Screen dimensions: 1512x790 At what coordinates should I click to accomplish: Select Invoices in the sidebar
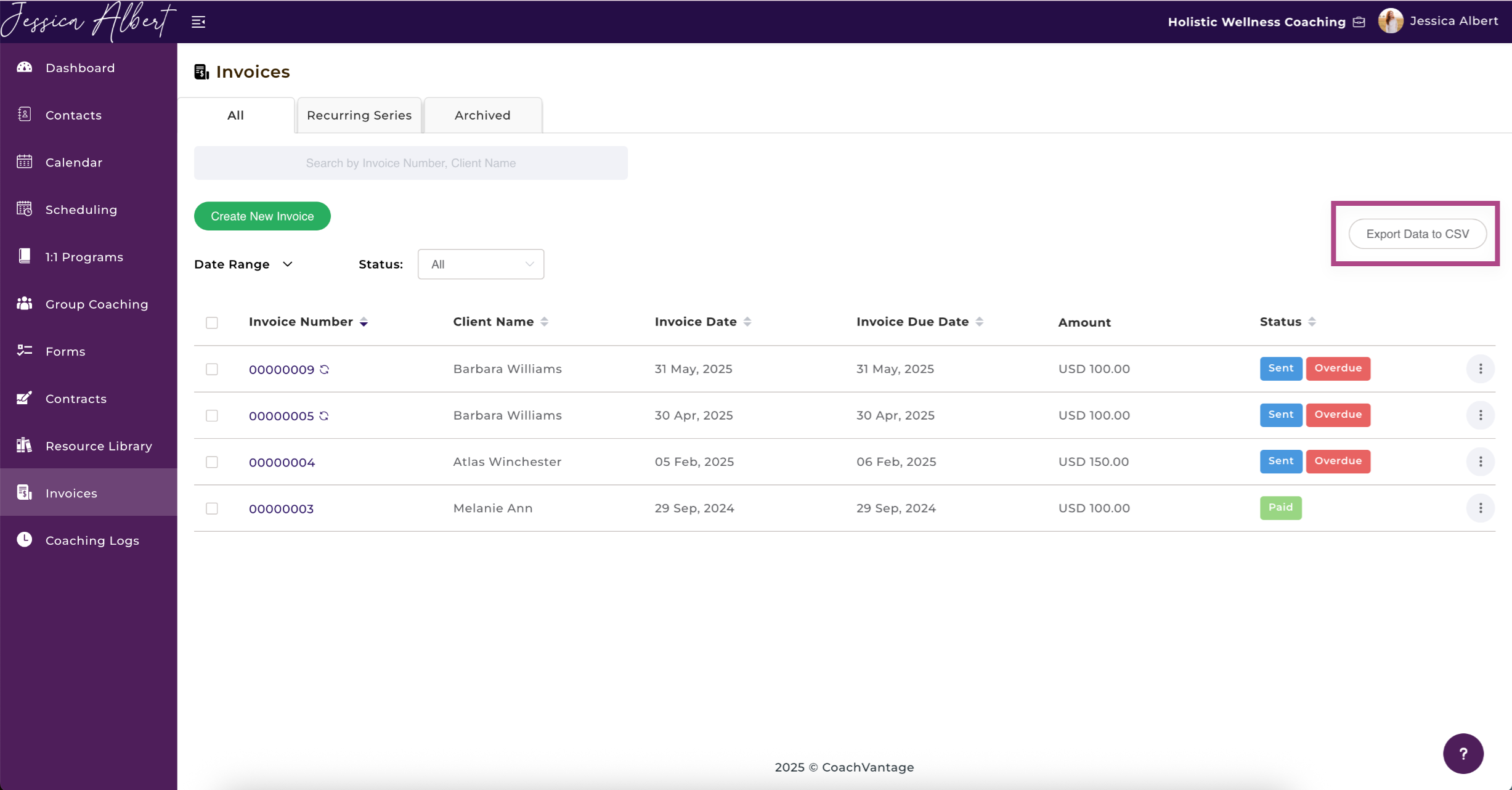coord(88,493)
